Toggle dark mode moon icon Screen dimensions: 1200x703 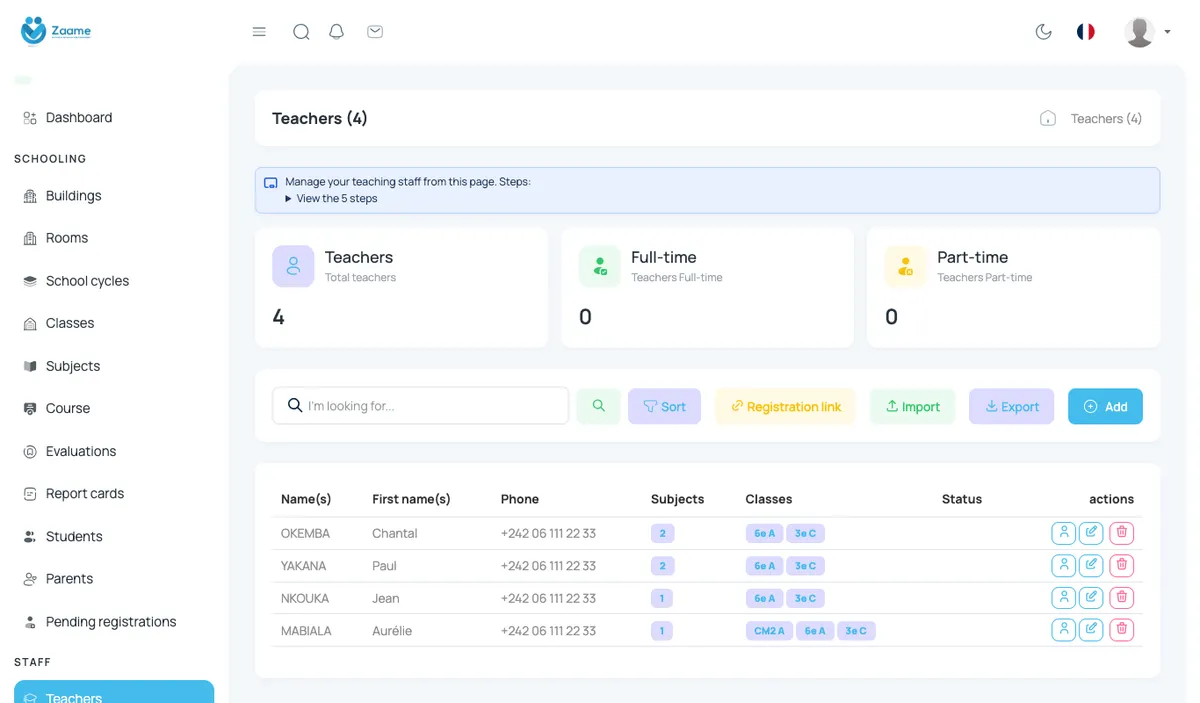click(x=1043, y=32)
